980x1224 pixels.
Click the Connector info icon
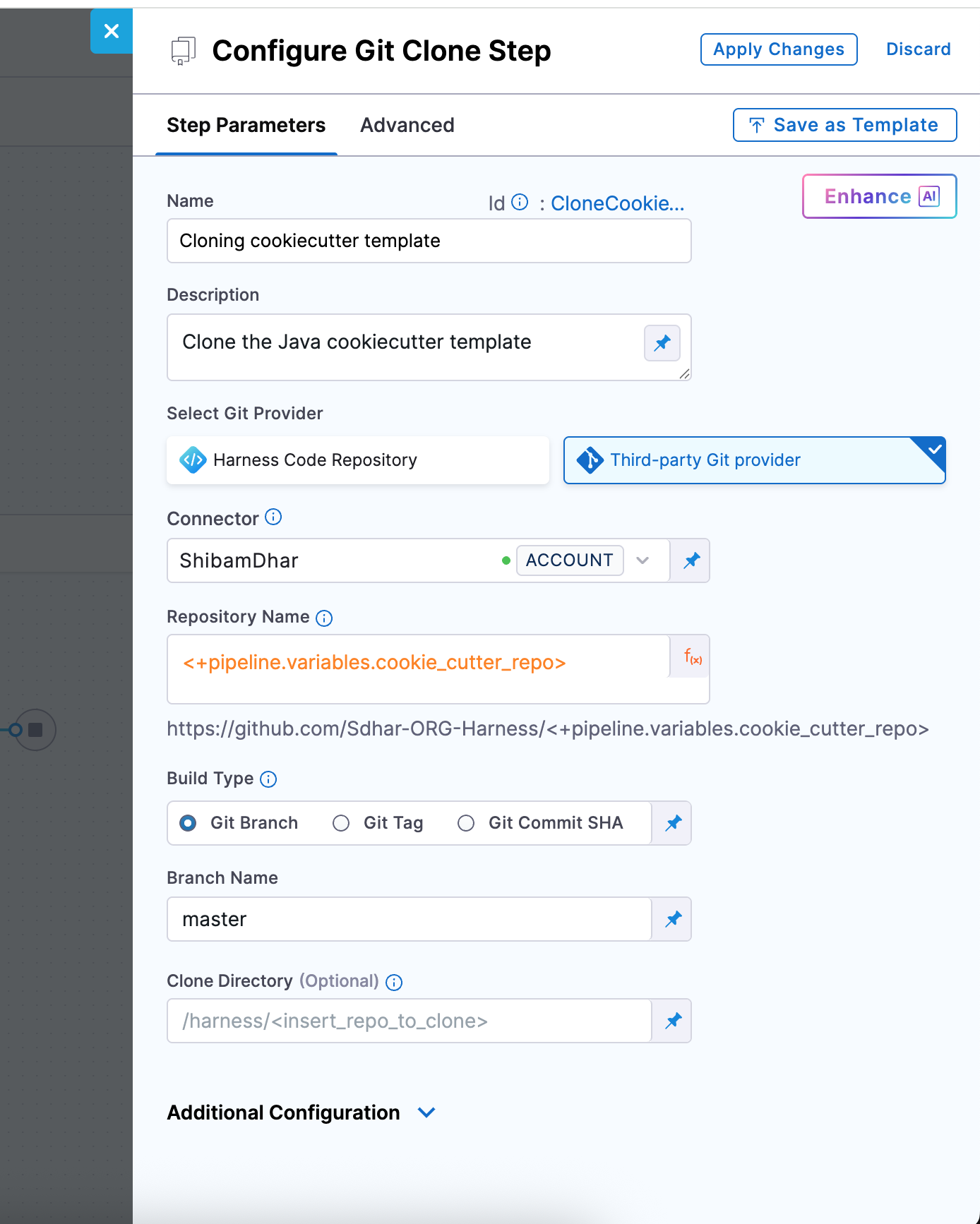(273, 517)
